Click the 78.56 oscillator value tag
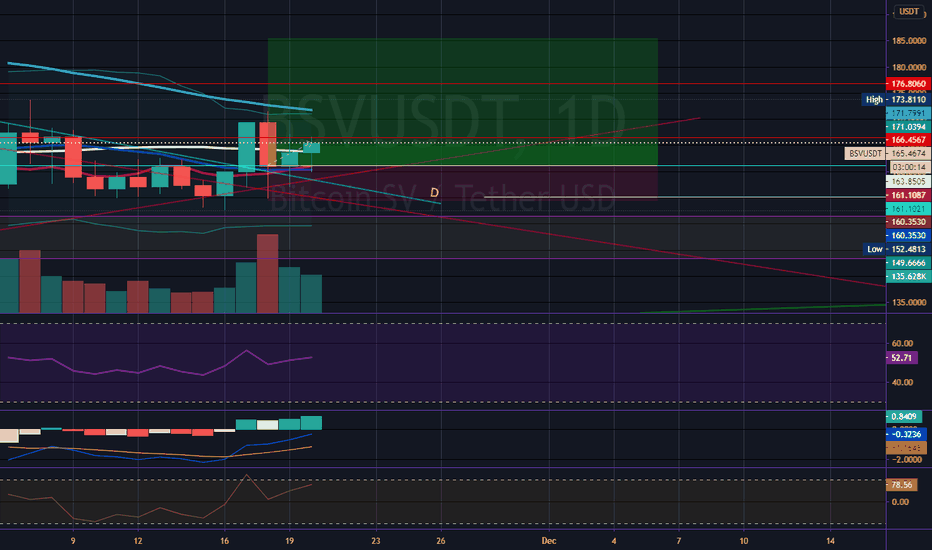The image size is (932, 550). pyautogui.click(x=901, y=485)
